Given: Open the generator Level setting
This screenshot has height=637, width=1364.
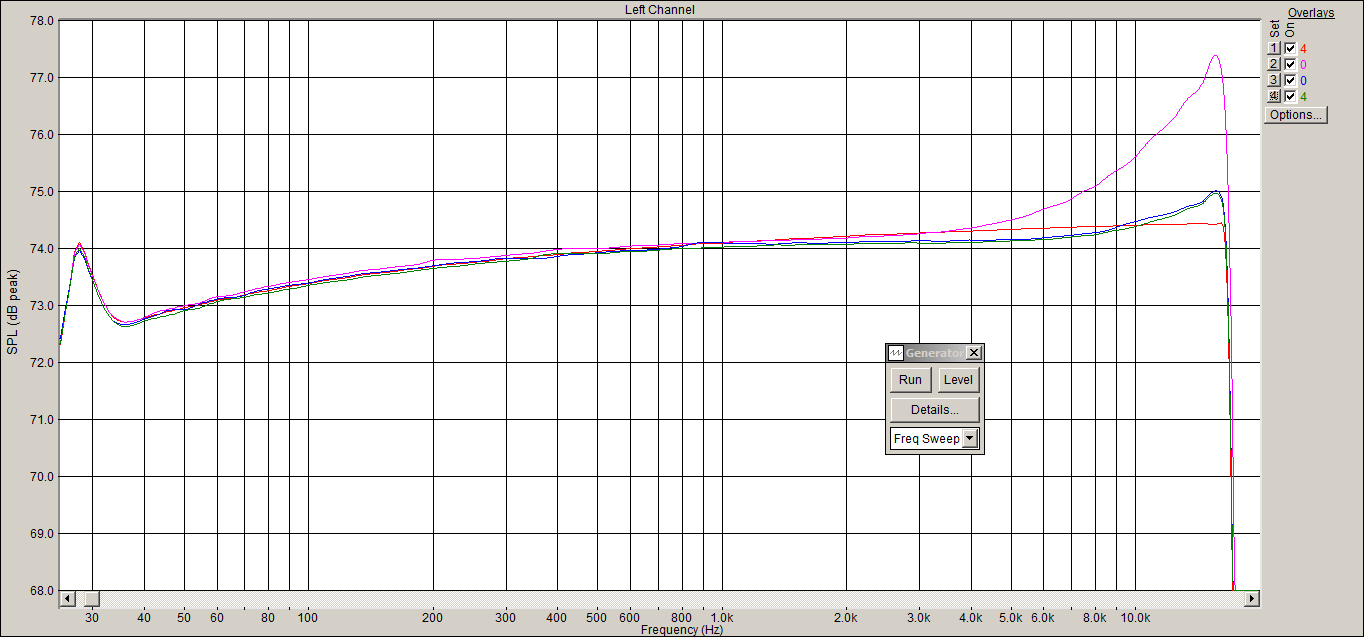Looking at the screenshot, I should click(x=958, y=380).
